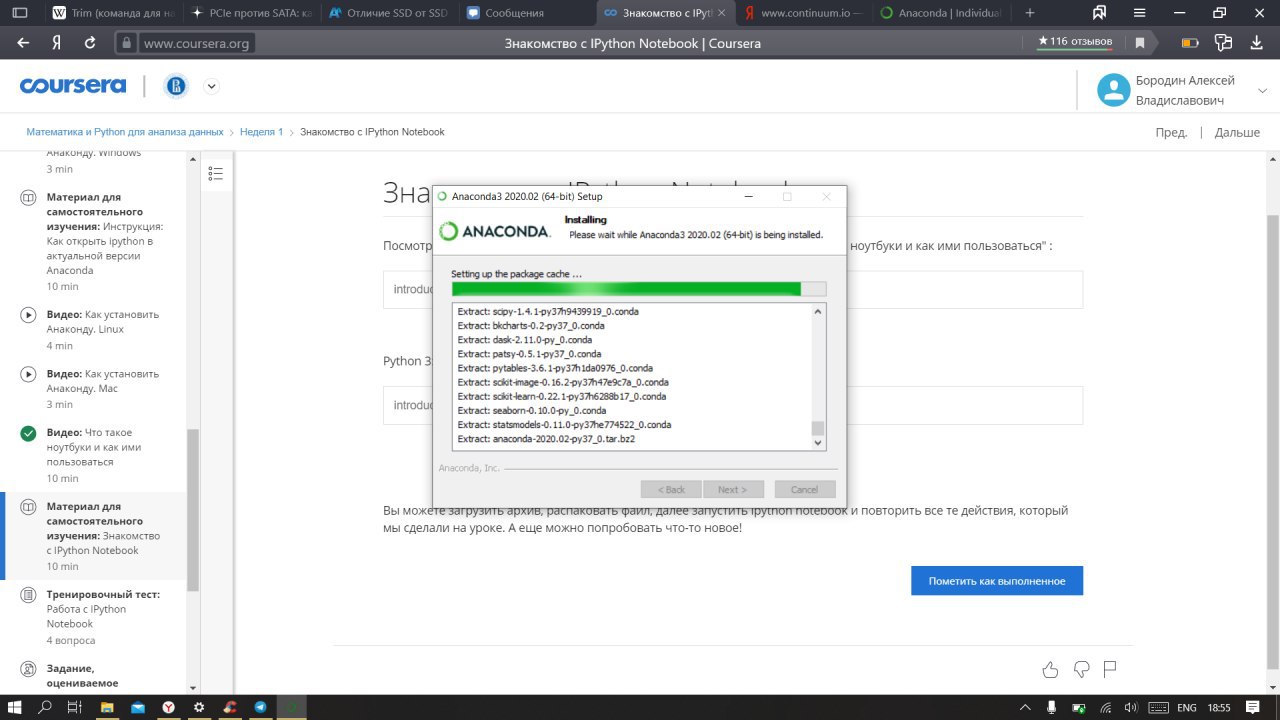Go back with the browser back arrow
This screenshot has height=720, width=1280.
(23, 43)
